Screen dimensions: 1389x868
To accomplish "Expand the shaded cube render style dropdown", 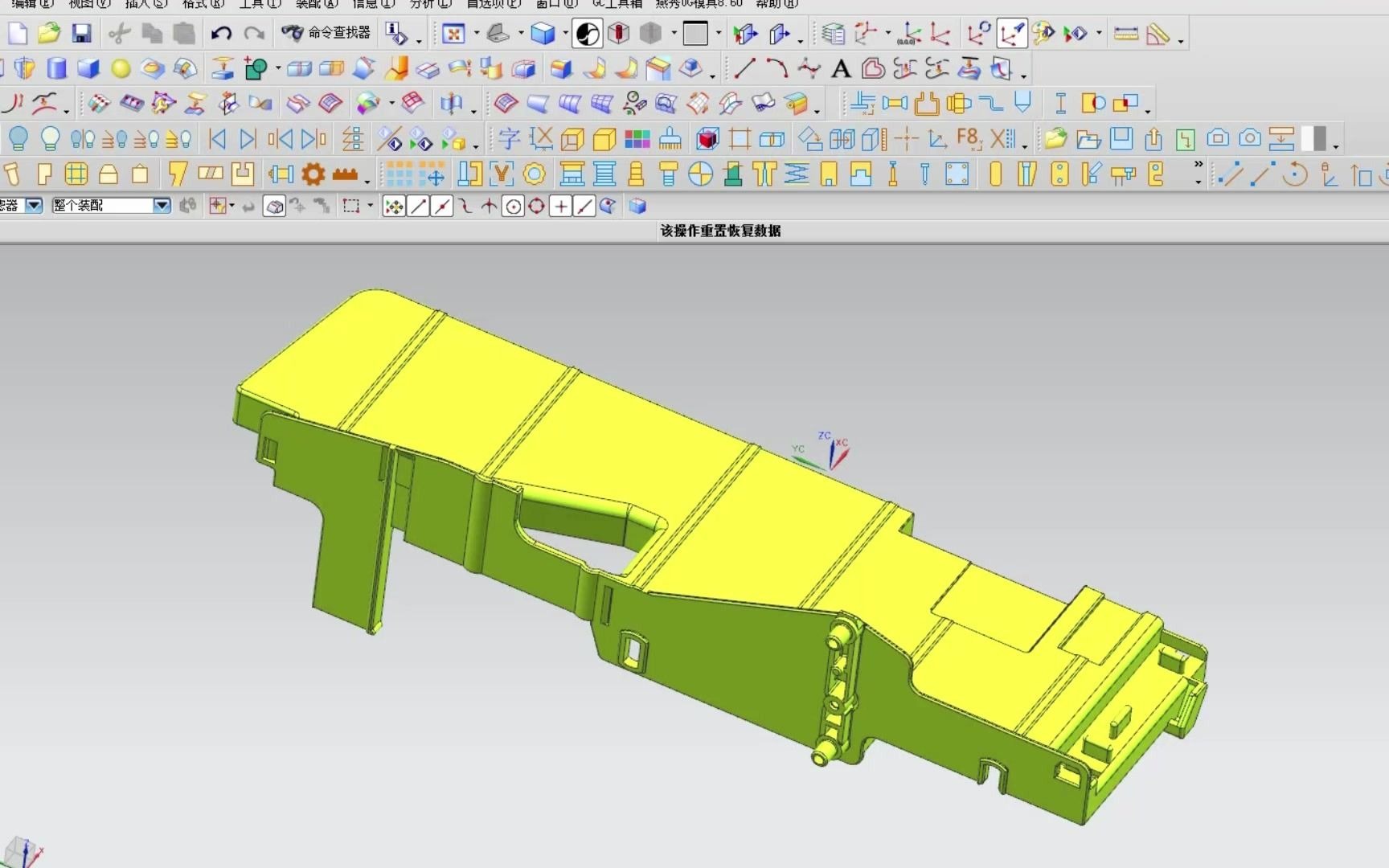I will (566, 34).
